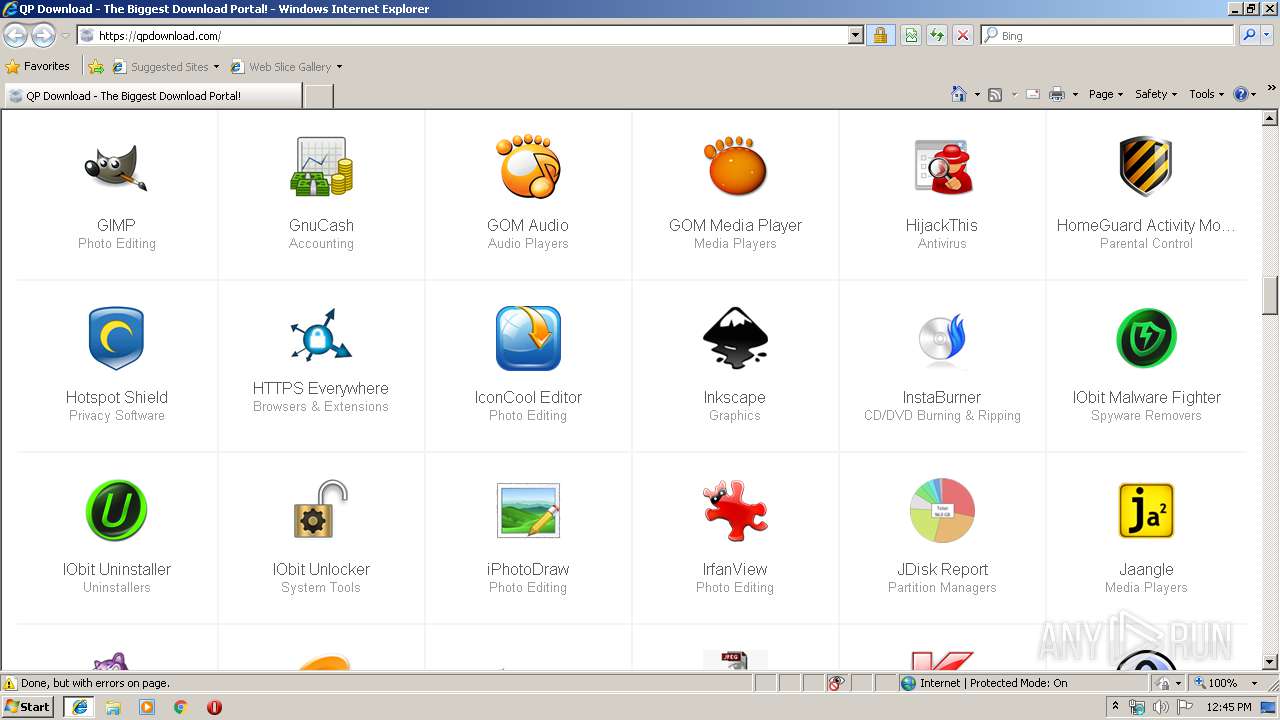Open the Tools menu dropdown

point(1206,94)
